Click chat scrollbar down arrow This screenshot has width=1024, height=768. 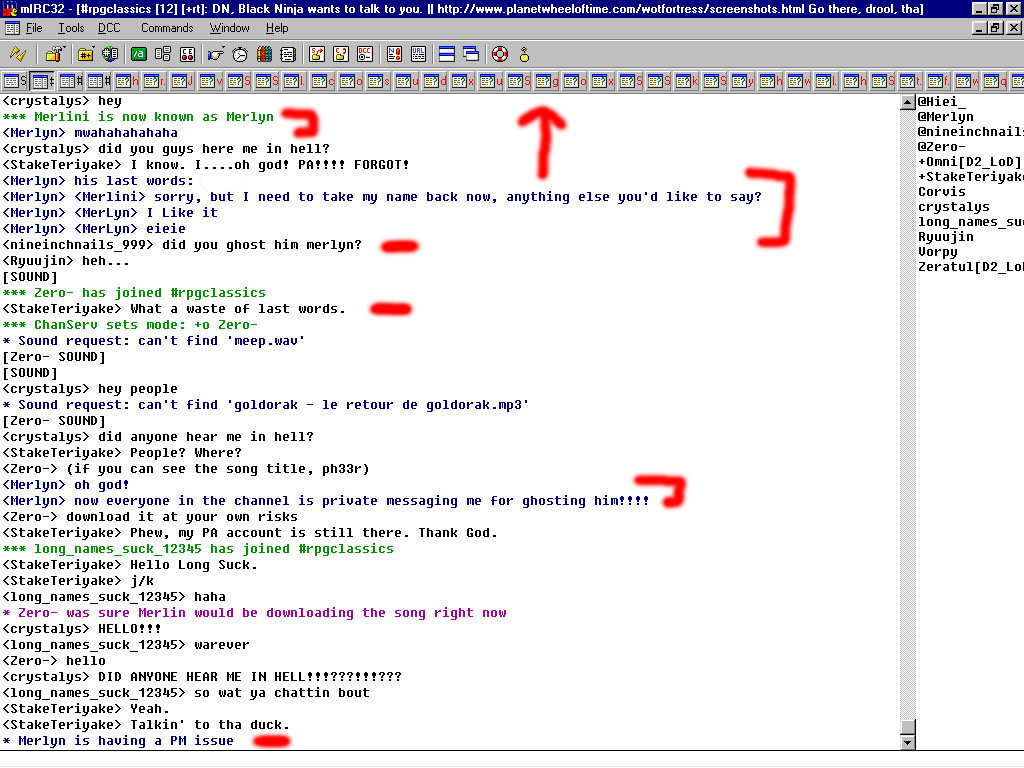click(x=907, y=743)
